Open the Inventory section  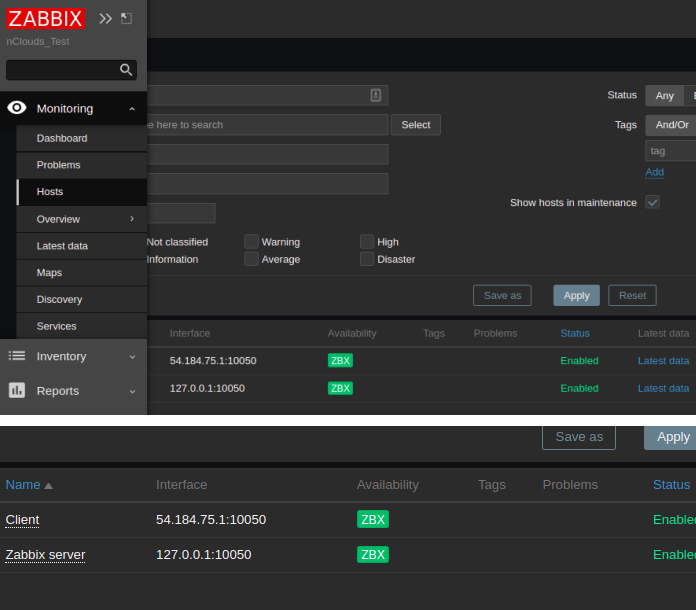73,356
